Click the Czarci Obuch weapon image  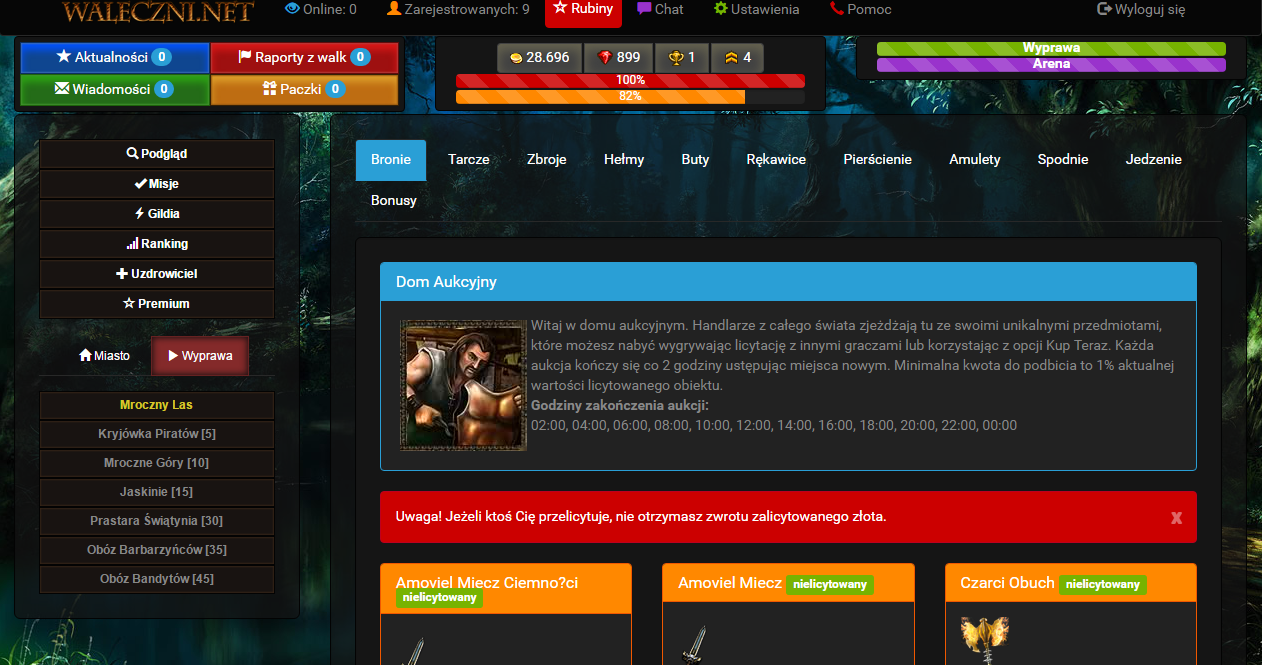[x=983, y=640]
